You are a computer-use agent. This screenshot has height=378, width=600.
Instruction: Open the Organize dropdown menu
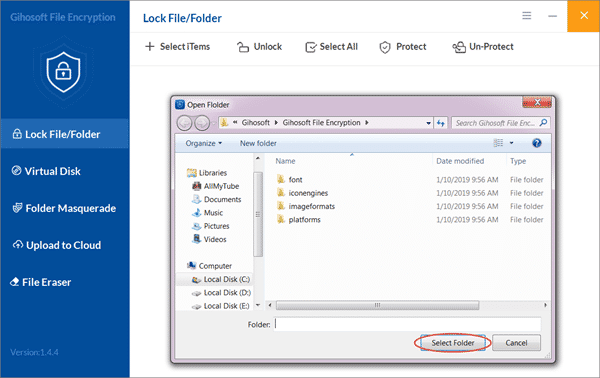pos(204,143)
